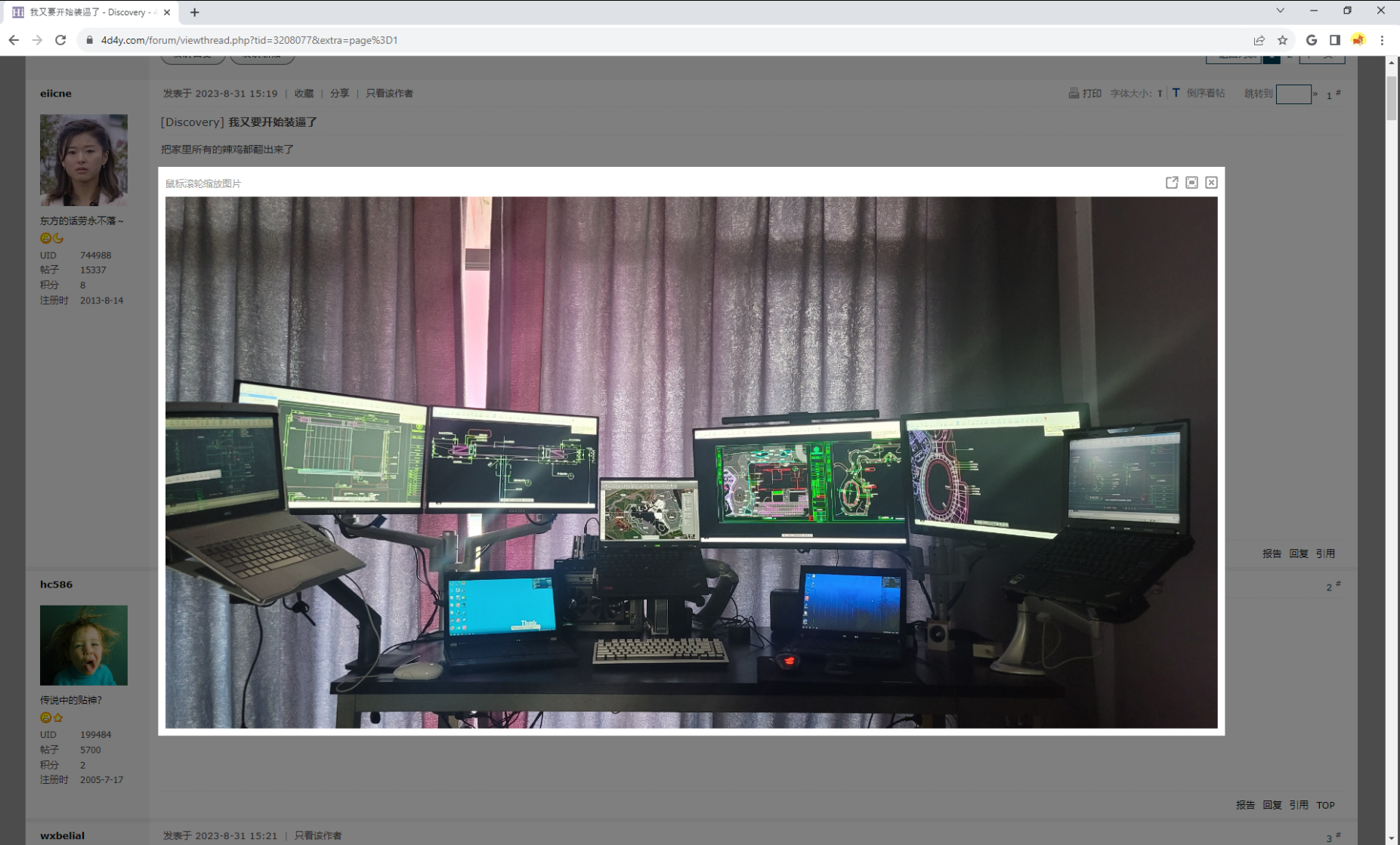Open a new browser tab

[x=194, y=12]
